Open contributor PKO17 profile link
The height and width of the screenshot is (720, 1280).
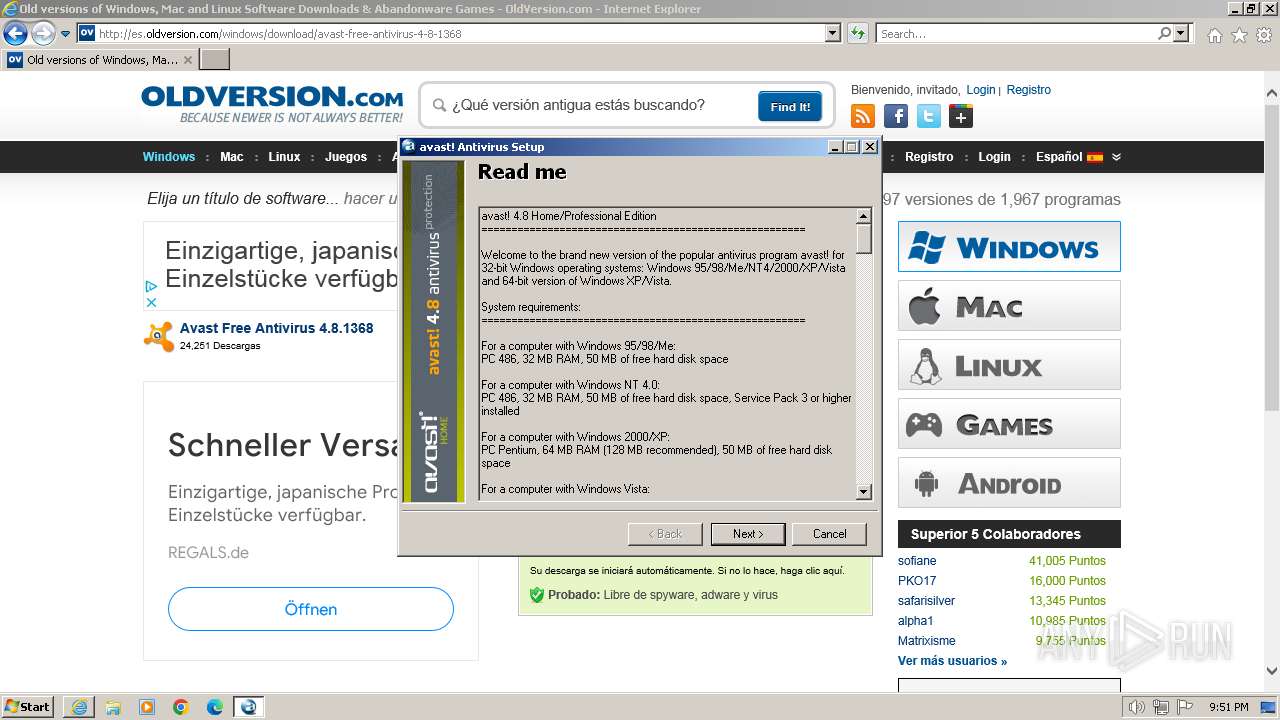[917, 581]
